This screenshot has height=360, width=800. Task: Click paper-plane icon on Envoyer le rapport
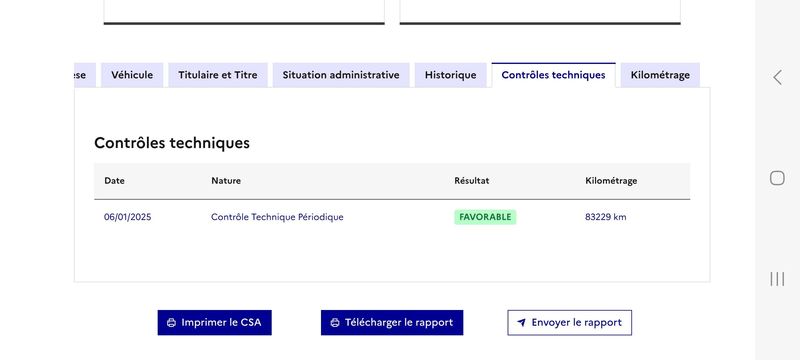pyautogui.click(x=521, y=323)
